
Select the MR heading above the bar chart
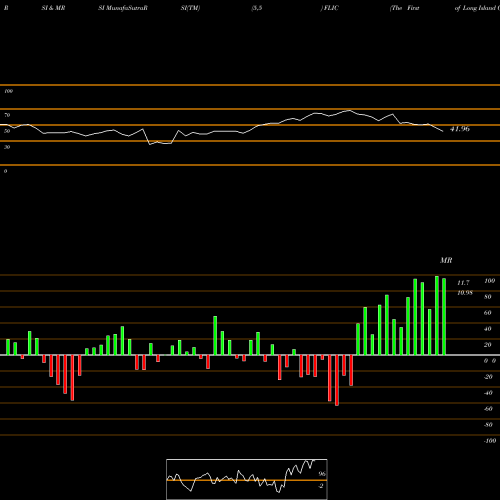click(446, 260)
